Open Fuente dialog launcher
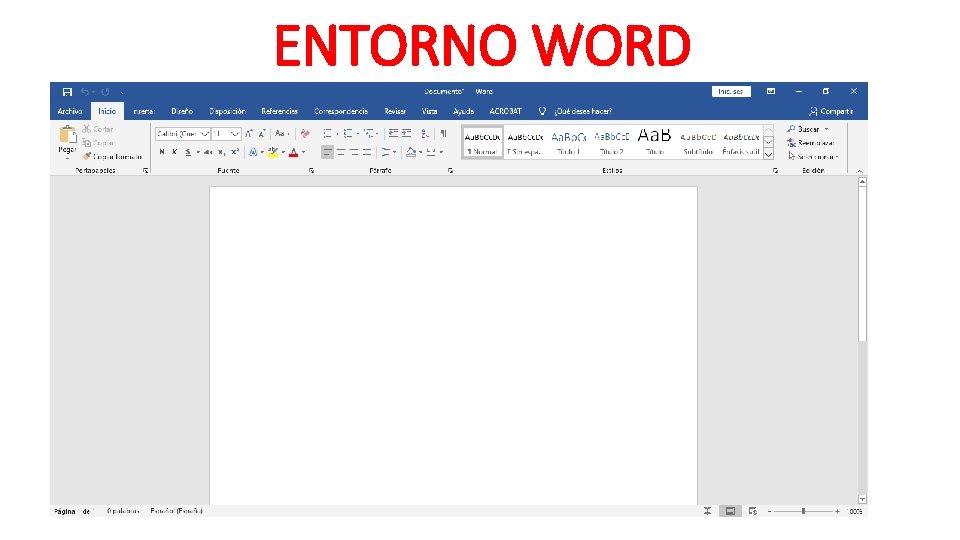 click(312, 171)
